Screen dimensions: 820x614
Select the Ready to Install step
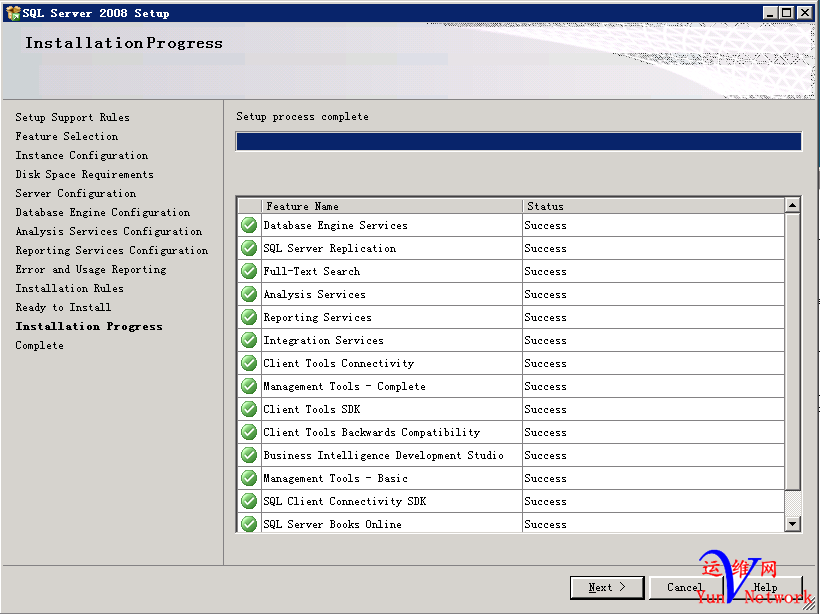[x=63, y=307]
